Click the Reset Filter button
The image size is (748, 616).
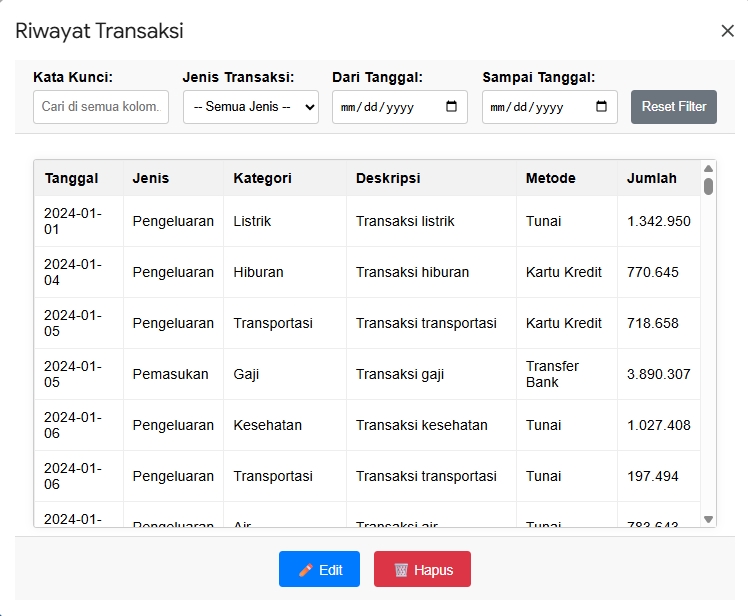coord(674,106)
